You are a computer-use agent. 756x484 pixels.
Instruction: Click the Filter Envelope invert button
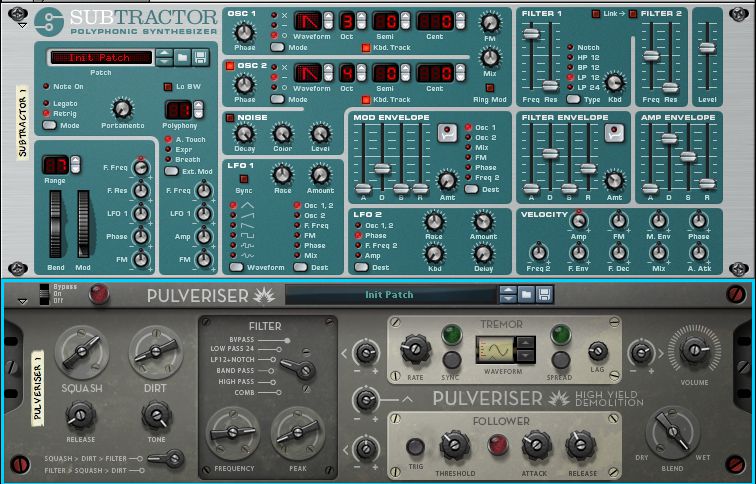tap(614, 133)
